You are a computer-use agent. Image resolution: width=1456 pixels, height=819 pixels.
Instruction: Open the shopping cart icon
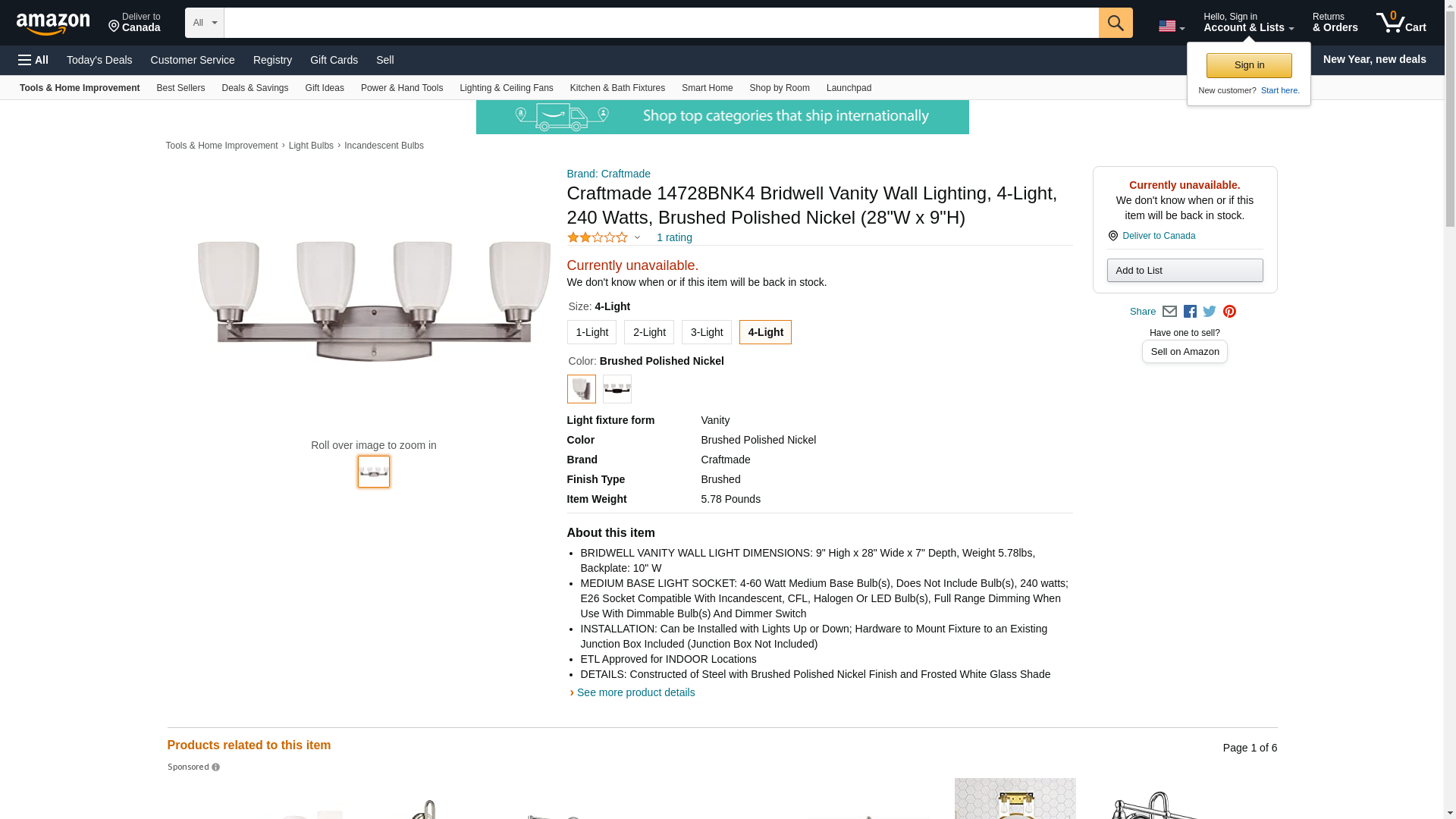pos(1401,23)
